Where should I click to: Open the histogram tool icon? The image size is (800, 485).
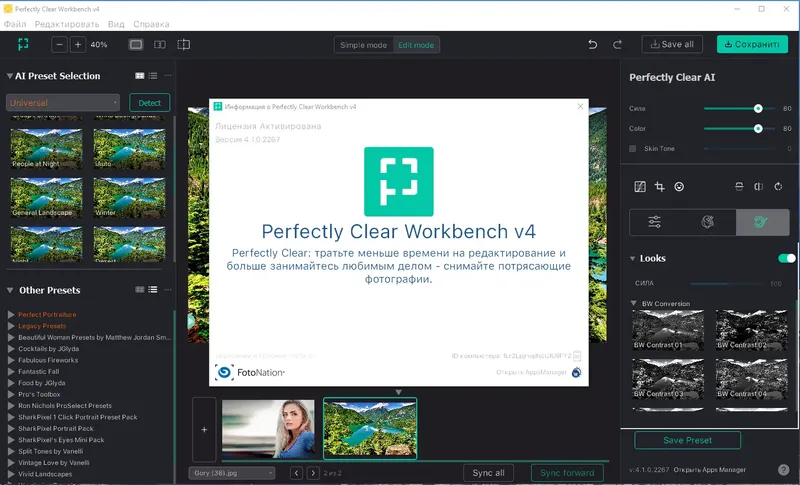click(640, 187)
